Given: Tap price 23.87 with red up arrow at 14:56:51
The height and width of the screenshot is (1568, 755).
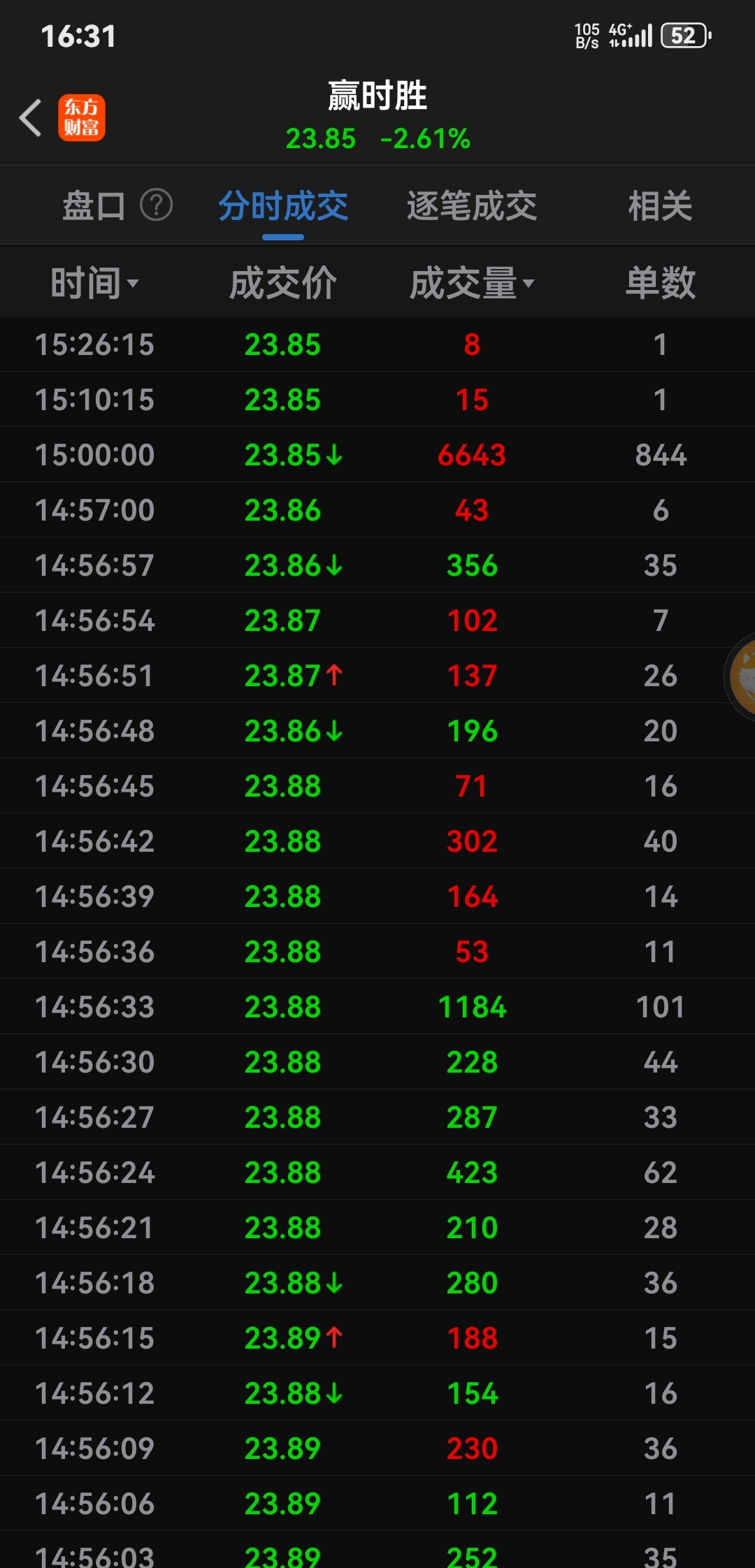Looking at the screenshot, I should 294,676.
